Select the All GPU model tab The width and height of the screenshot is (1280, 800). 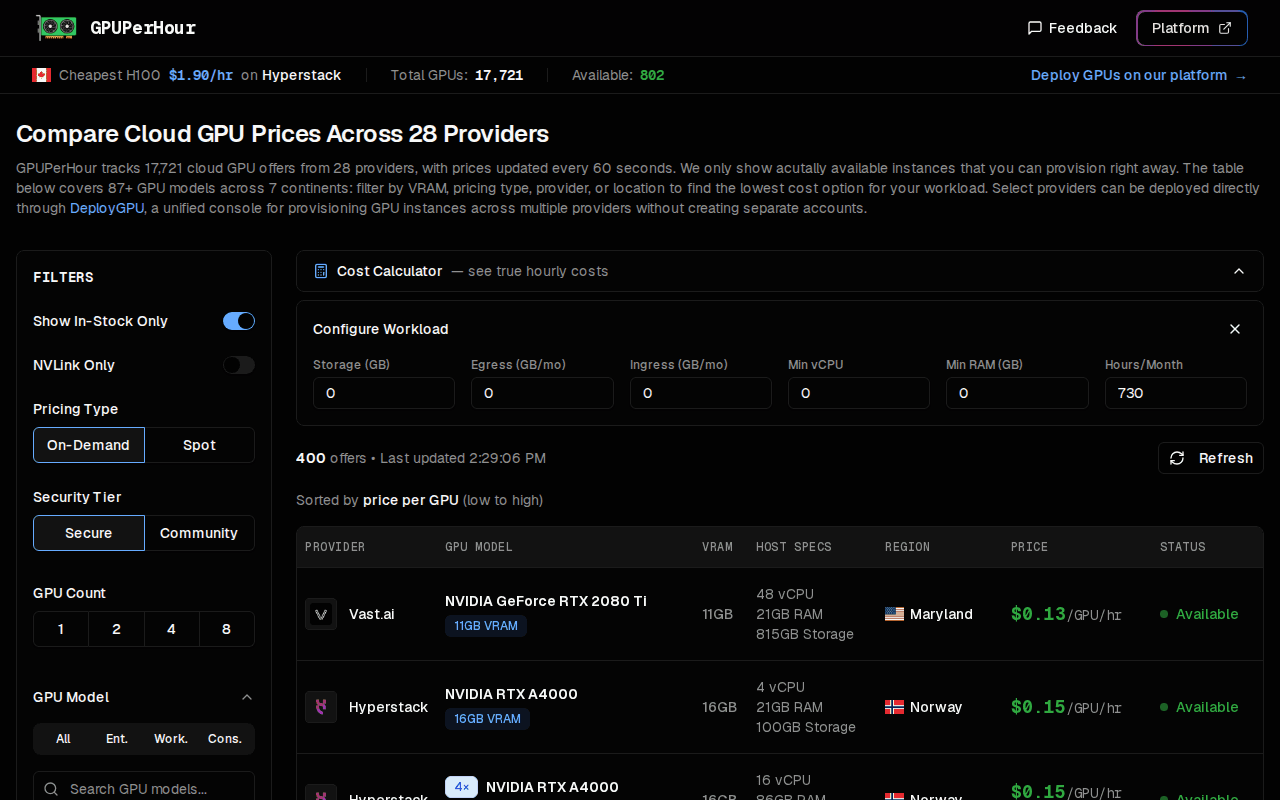point(63,739)
